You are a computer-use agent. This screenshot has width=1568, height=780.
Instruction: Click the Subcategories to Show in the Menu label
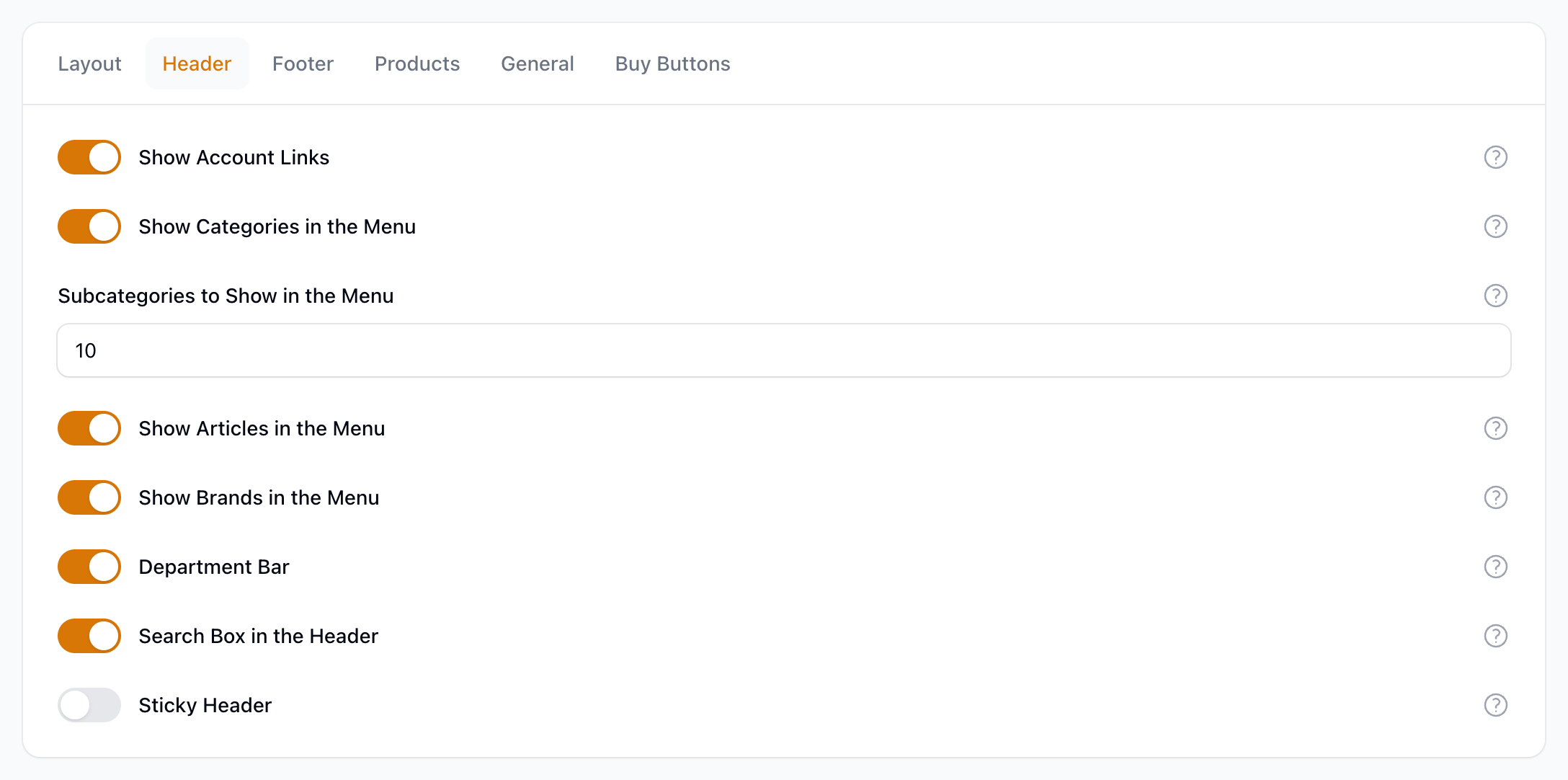(x=226, y=296)
